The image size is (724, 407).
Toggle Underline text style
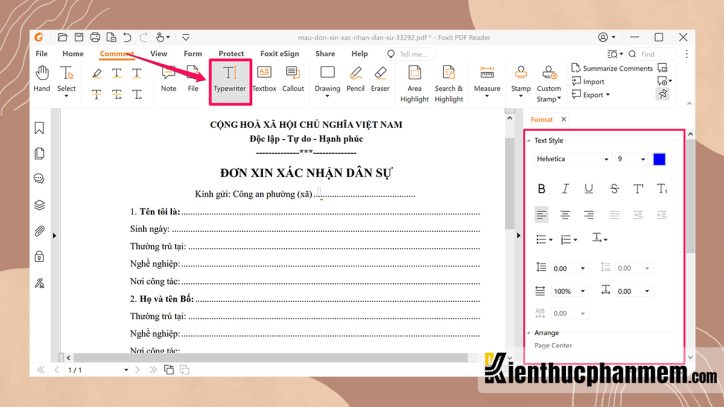(x=589, y=188)
